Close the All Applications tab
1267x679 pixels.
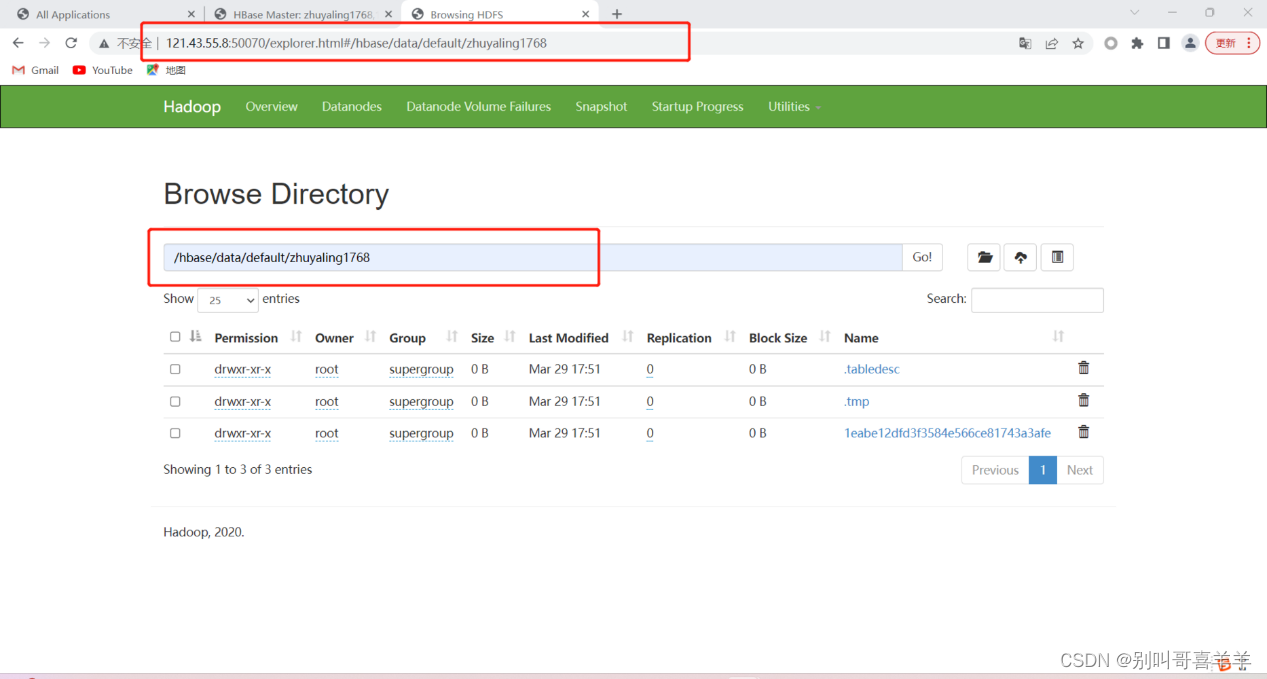(192, 14)
